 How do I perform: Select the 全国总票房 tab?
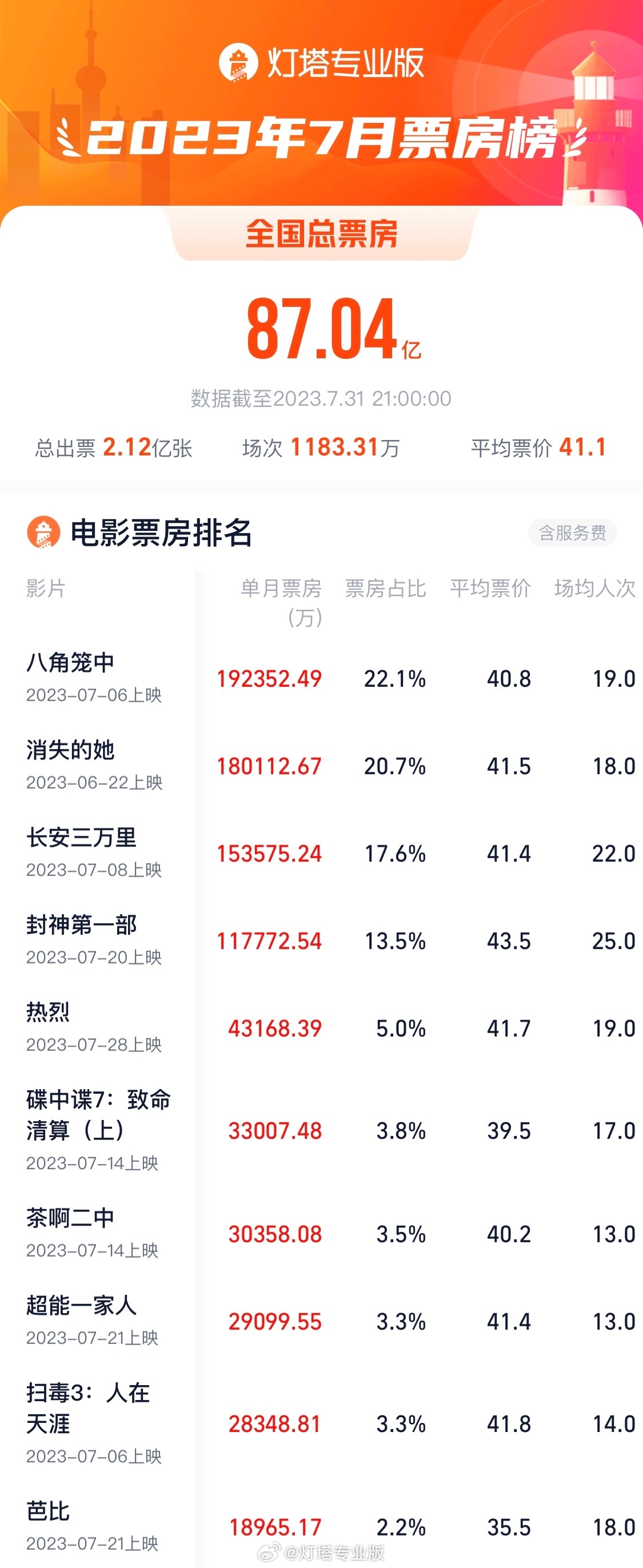321,234
